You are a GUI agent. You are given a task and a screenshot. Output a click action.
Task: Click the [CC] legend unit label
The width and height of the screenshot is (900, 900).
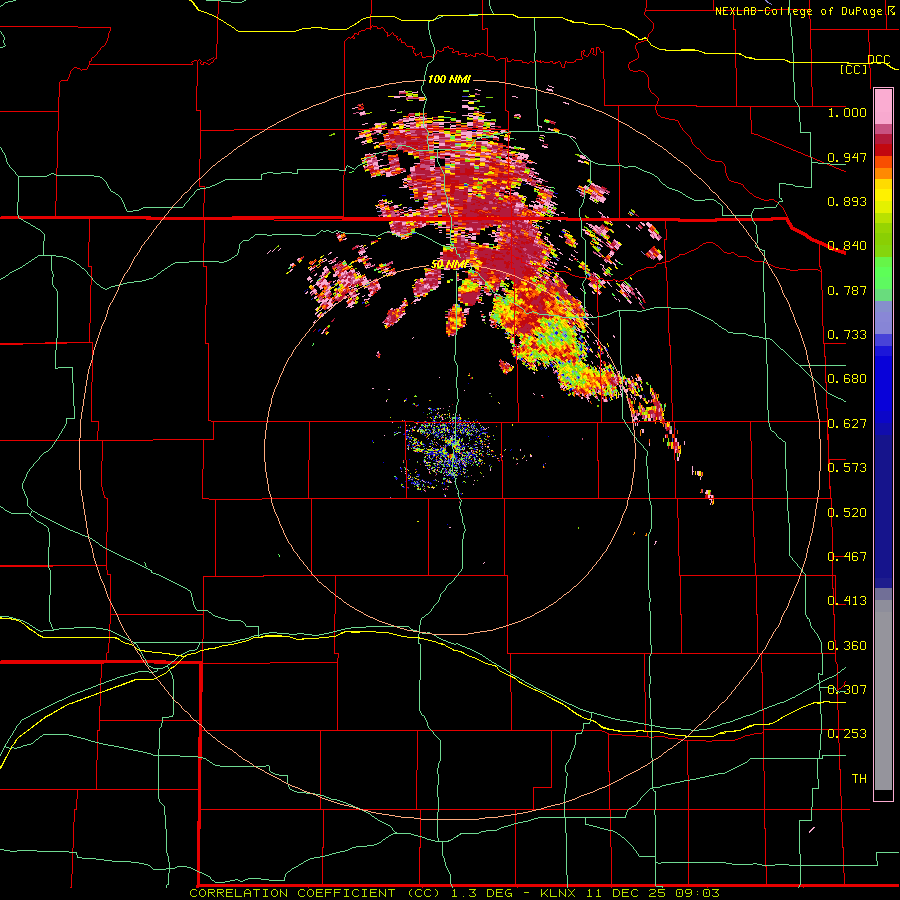pyautogui.click(x=854, y=69)
